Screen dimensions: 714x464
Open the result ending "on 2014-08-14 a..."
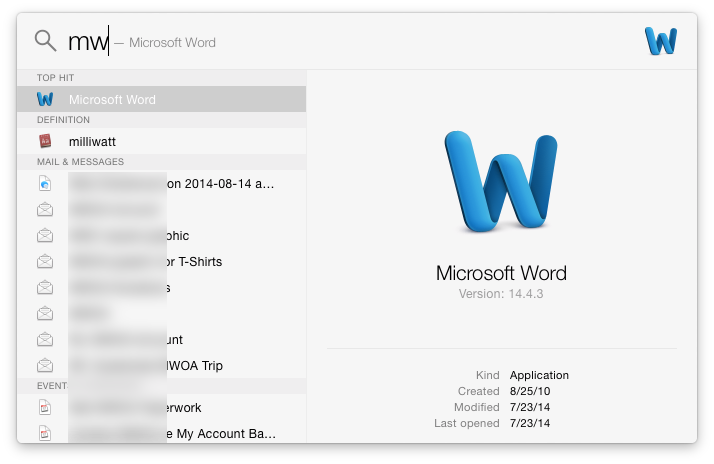(x=162, y=184)
